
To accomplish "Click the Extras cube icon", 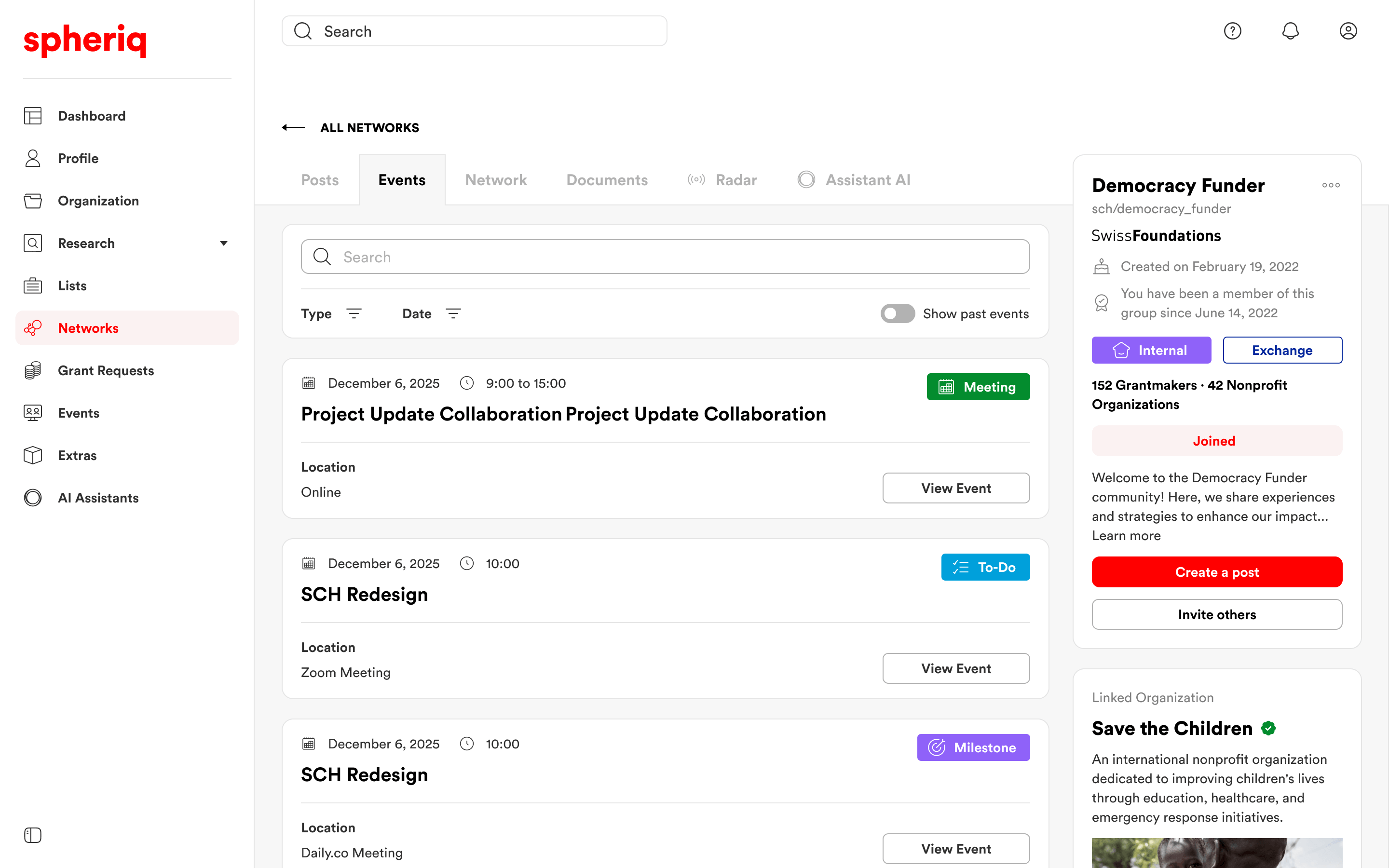I will coord(33,456).
